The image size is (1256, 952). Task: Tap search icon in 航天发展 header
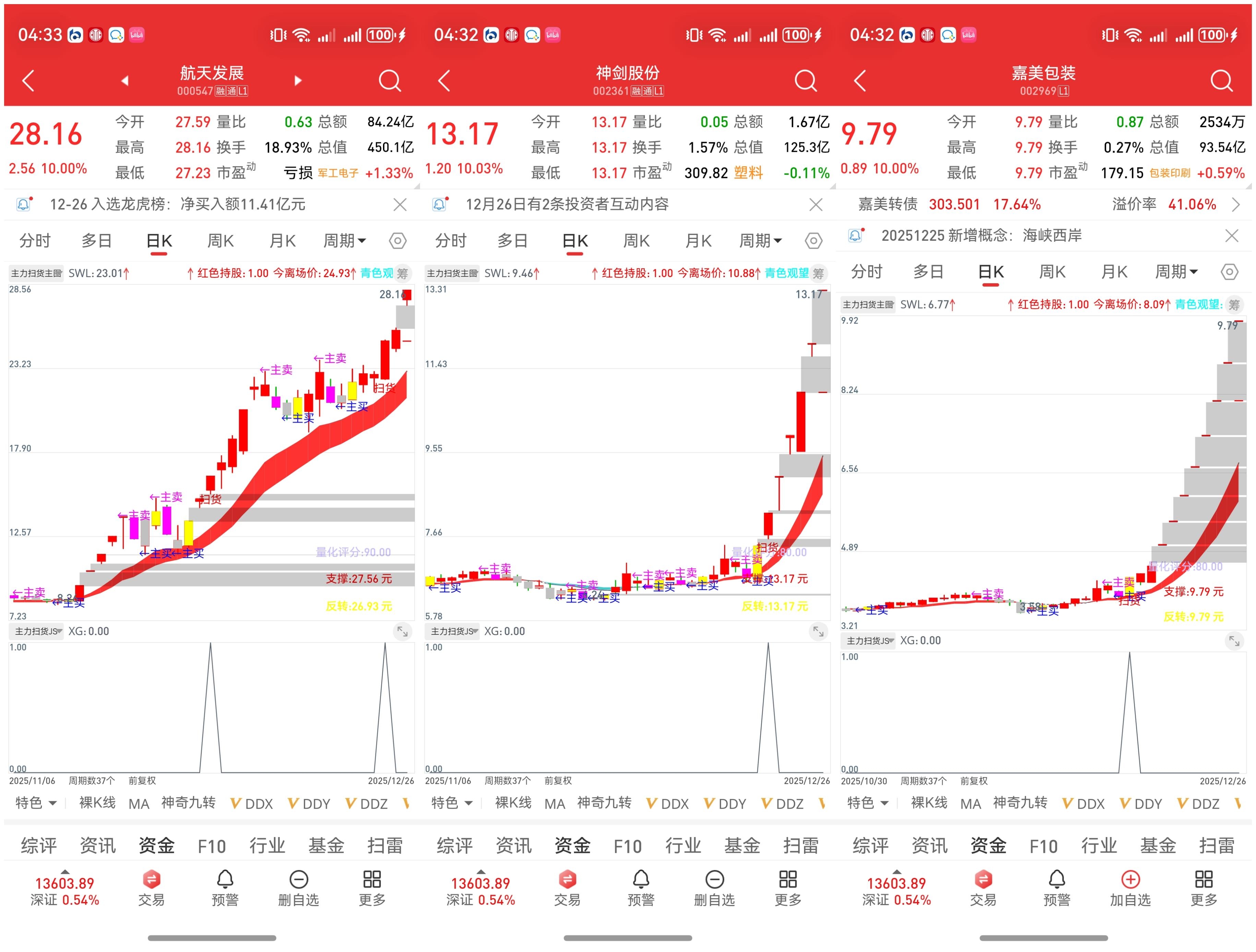pos(390,81)
